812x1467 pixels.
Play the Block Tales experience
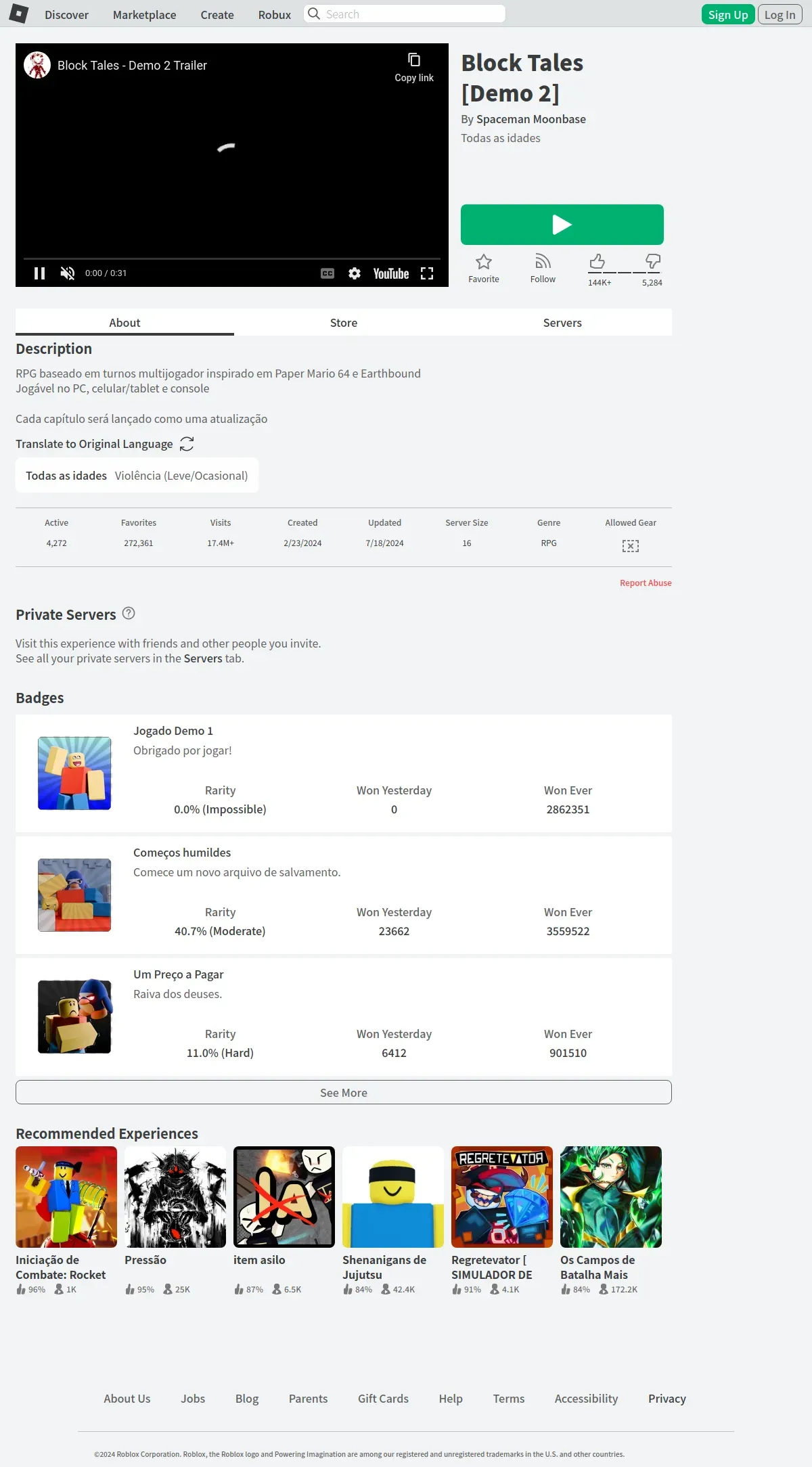[x=562, y=225]
